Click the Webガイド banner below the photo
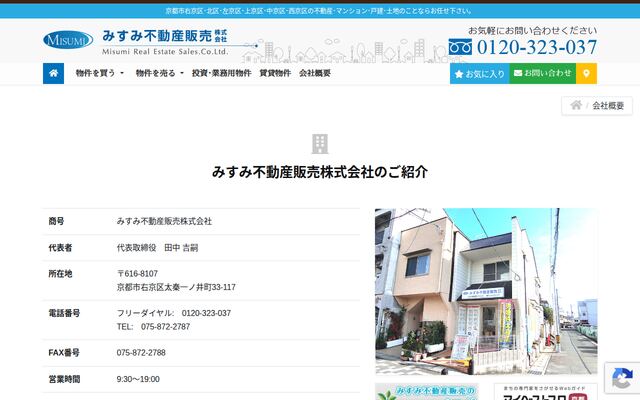This screenshot has width=640, height=400. point(545,391)
